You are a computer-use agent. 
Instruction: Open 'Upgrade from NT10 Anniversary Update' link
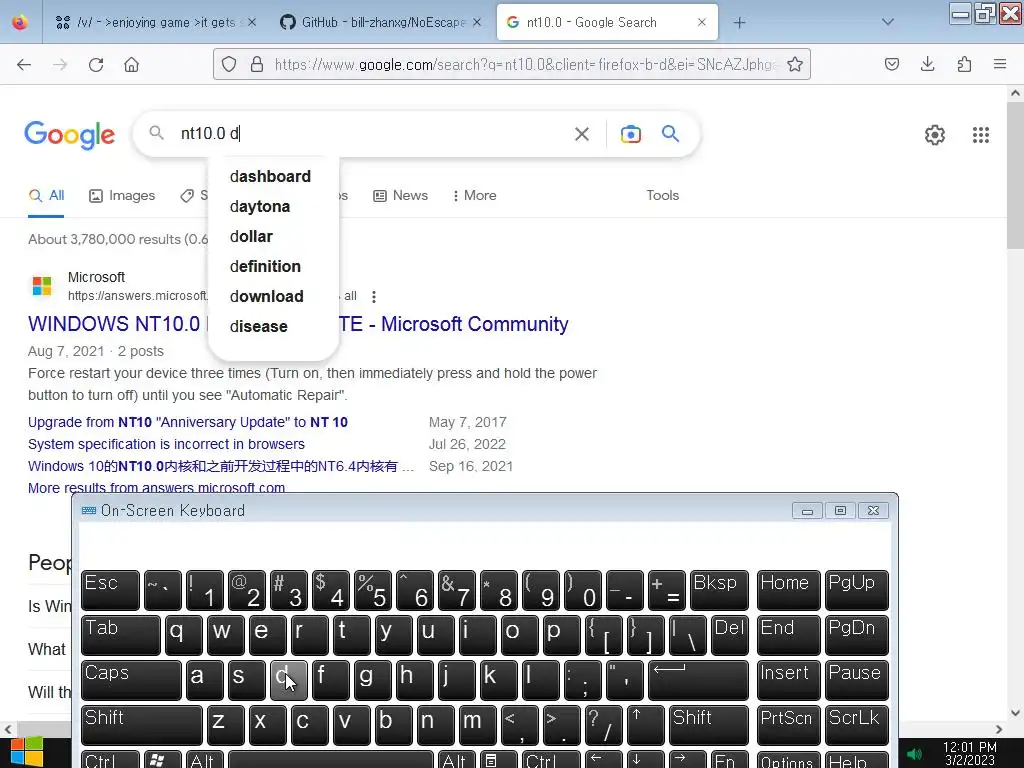(187, 422)
